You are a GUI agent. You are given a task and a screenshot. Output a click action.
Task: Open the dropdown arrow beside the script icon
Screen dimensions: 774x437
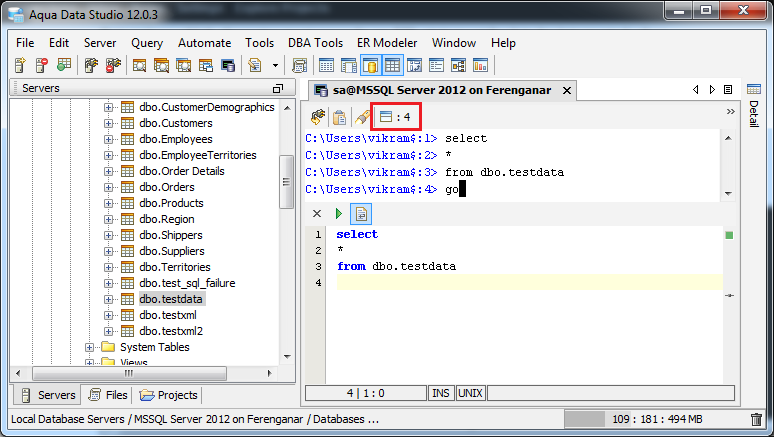pyautogui.click(x=275, y=65)
